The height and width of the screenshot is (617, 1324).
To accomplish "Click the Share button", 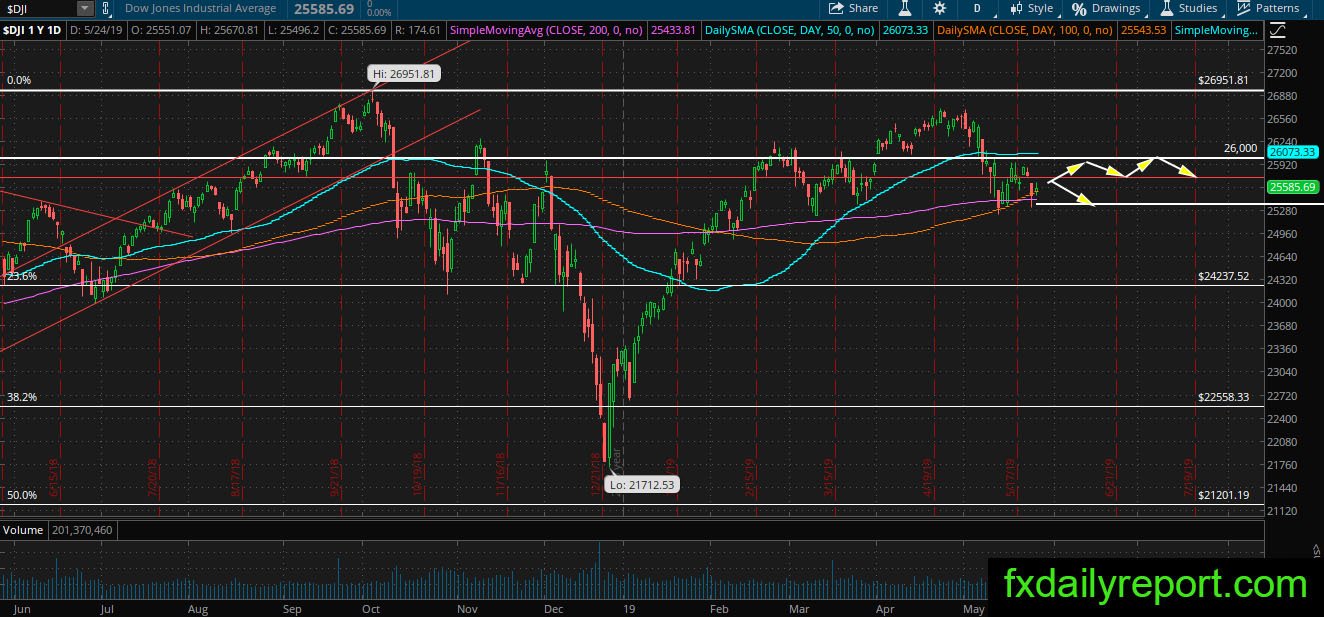I will [852, 8].
